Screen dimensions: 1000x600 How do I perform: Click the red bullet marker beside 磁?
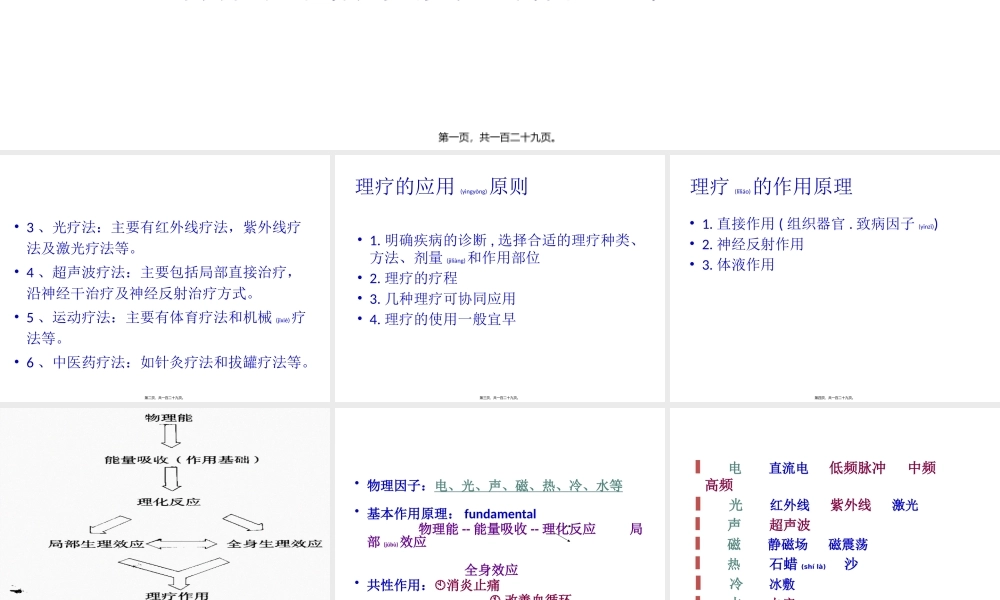698,543
